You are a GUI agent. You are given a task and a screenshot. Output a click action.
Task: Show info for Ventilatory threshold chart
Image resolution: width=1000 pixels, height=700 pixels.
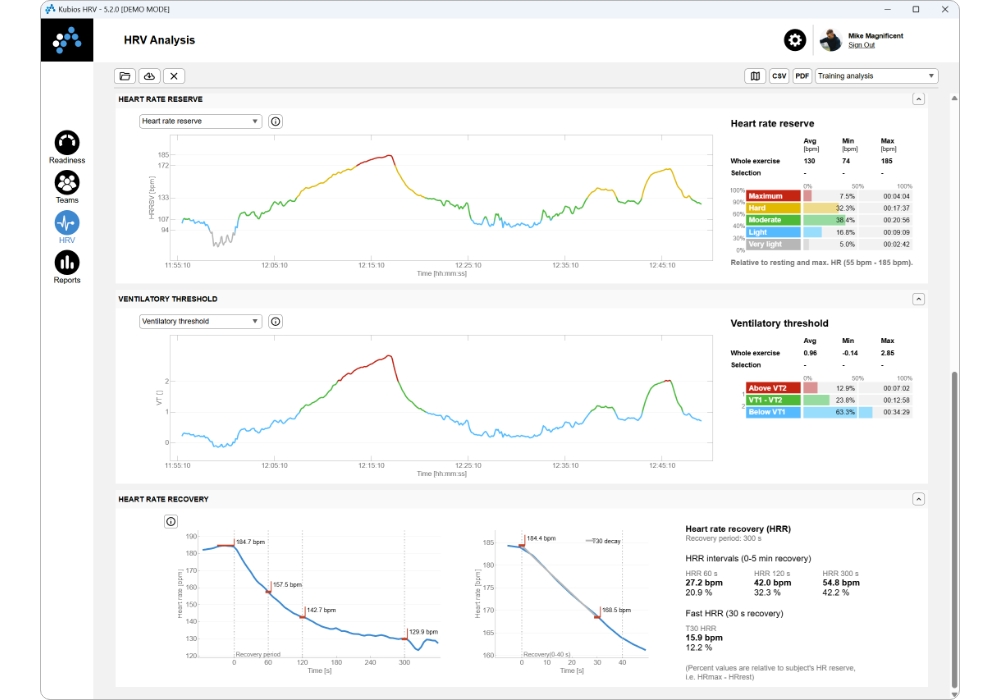276,321
